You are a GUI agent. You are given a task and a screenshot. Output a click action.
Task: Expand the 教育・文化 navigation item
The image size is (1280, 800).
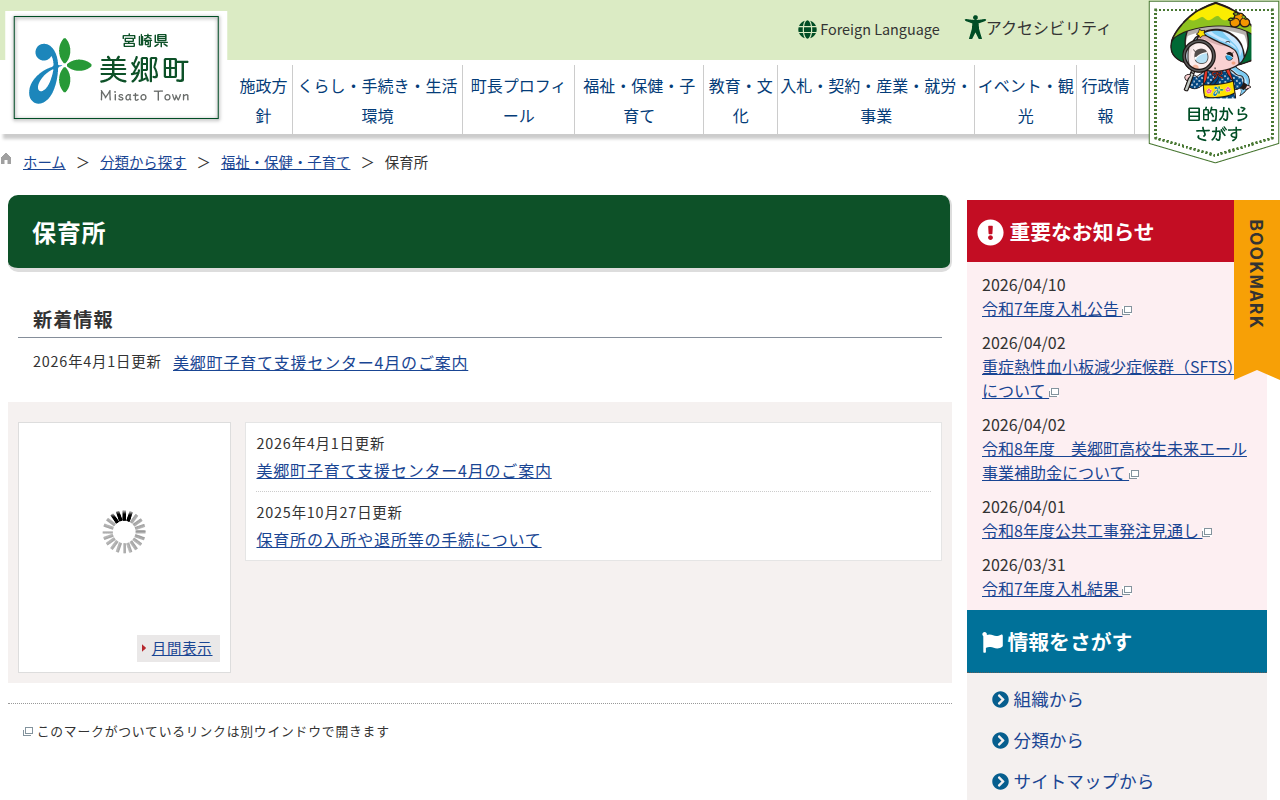tap(740, 101)
